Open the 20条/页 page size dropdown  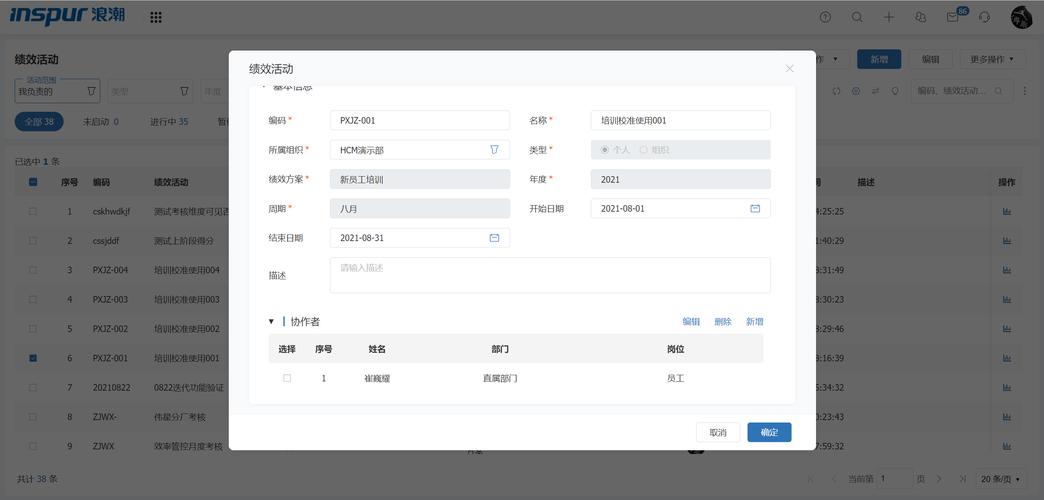(x=1002, y=479)
